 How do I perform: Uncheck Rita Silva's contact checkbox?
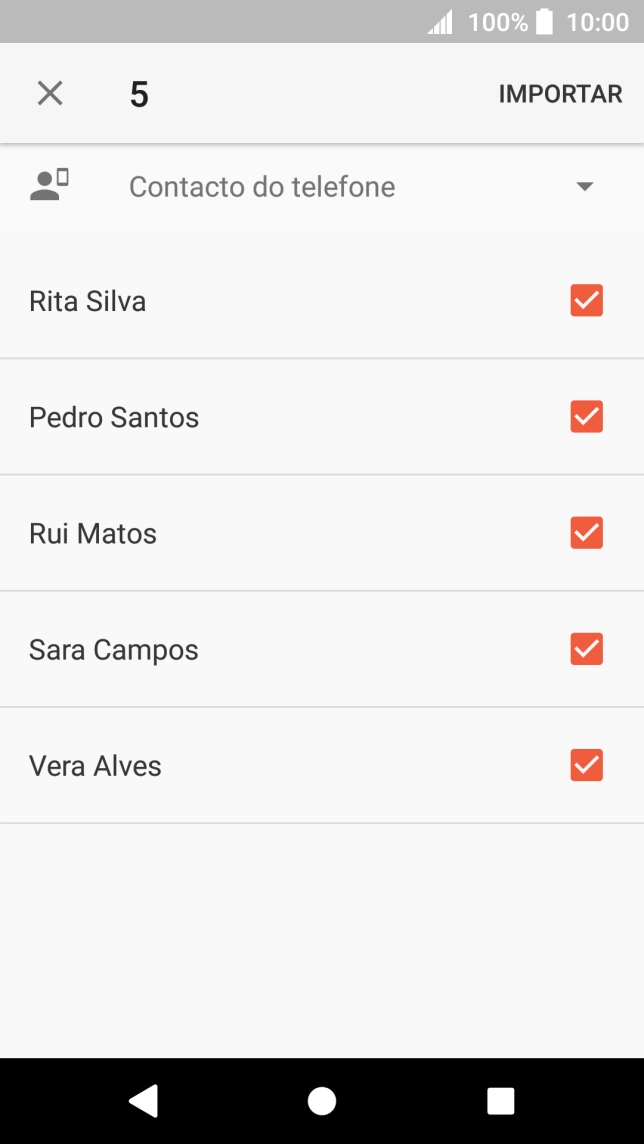point(586,300)
